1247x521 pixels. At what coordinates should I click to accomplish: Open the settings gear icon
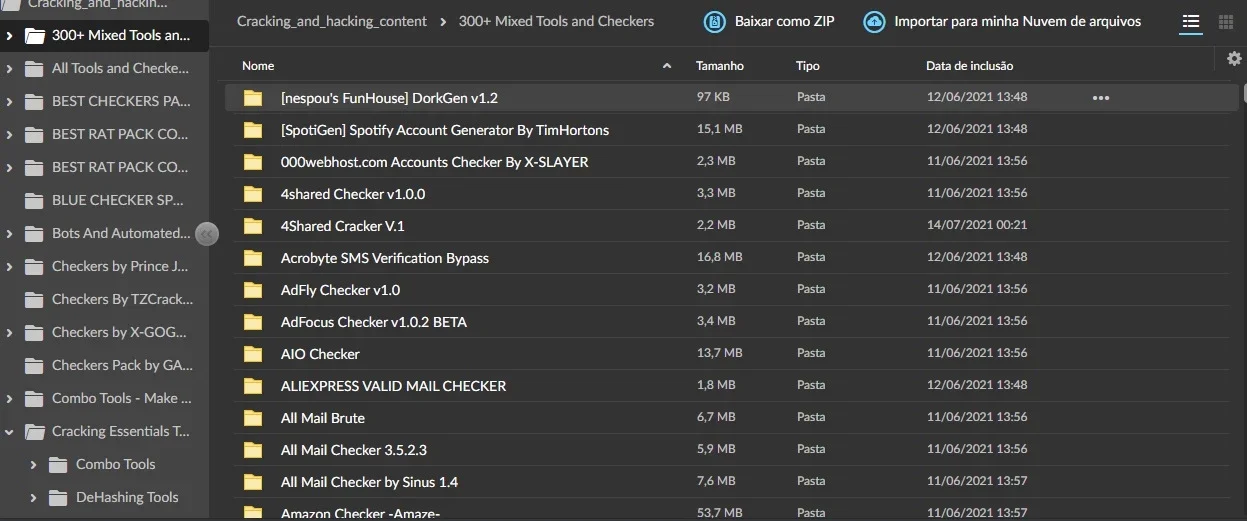(1234, 59)
